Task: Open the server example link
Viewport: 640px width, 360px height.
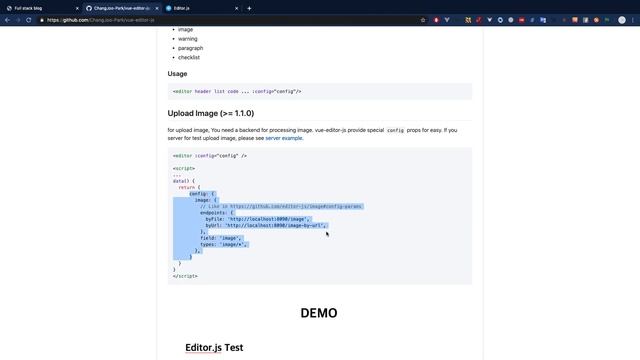Action: click(x=284, y=138)
